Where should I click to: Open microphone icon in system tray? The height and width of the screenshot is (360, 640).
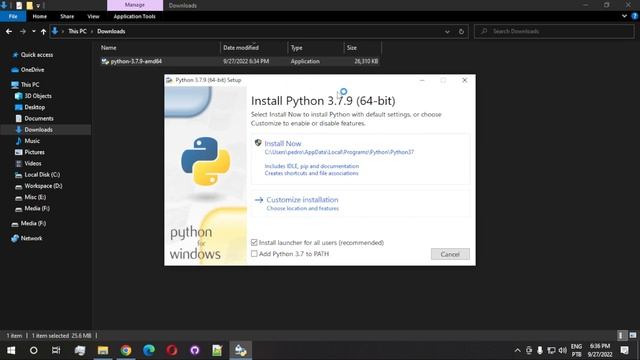540,350
